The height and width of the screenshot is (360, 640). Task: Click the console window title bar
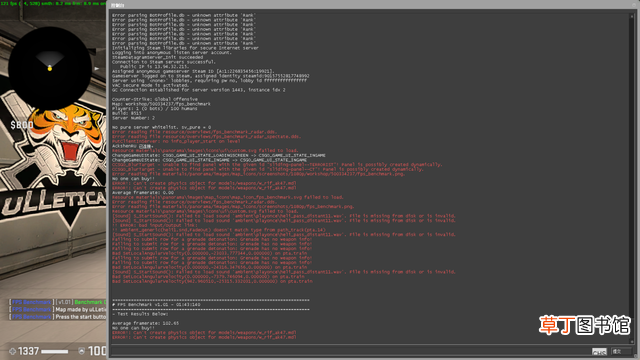[x=373, y=5]
